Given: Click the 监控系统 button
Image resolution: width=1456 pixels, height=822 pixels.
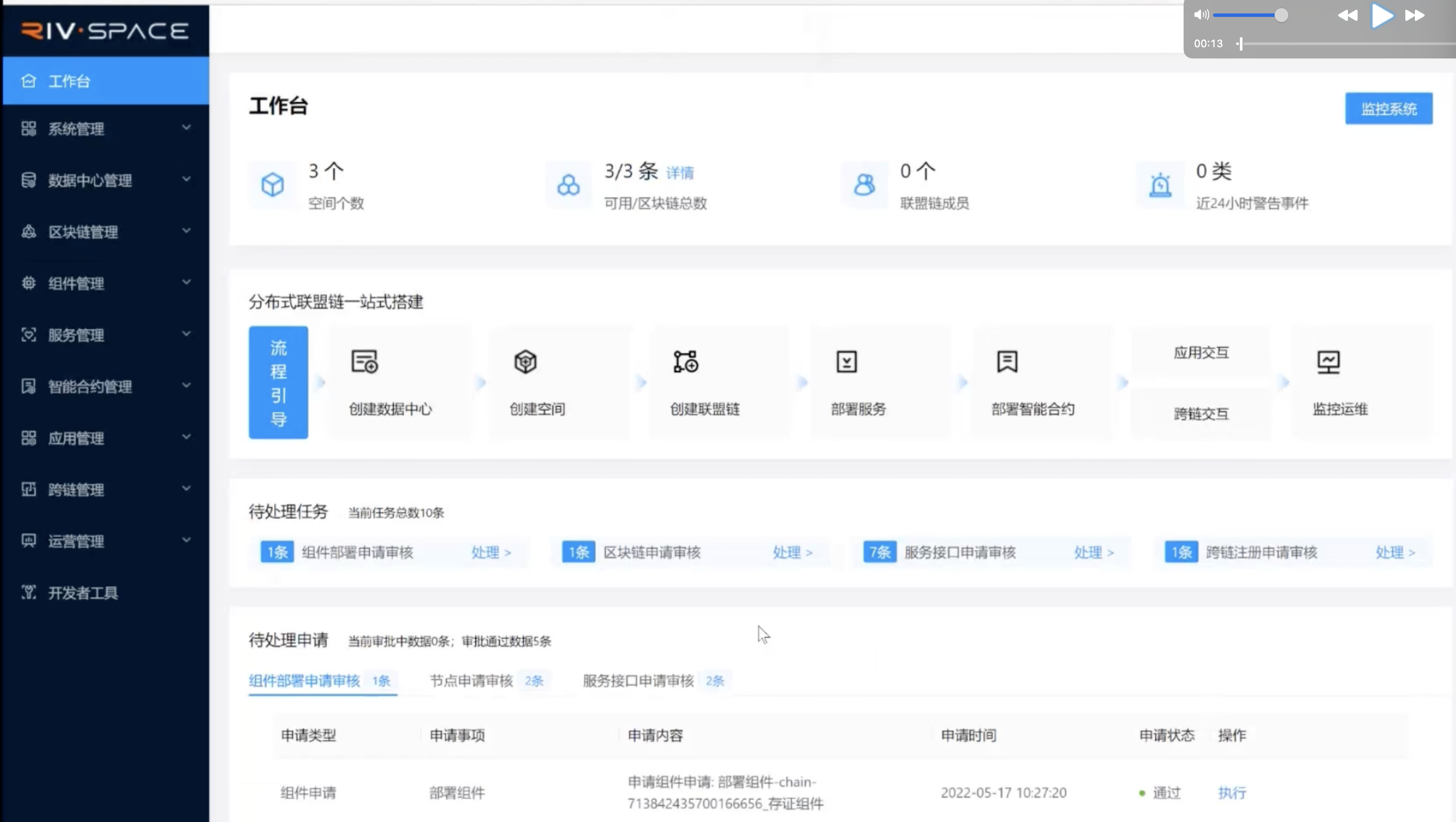Looking at the screenshot, I should [x=1389, y=109].
